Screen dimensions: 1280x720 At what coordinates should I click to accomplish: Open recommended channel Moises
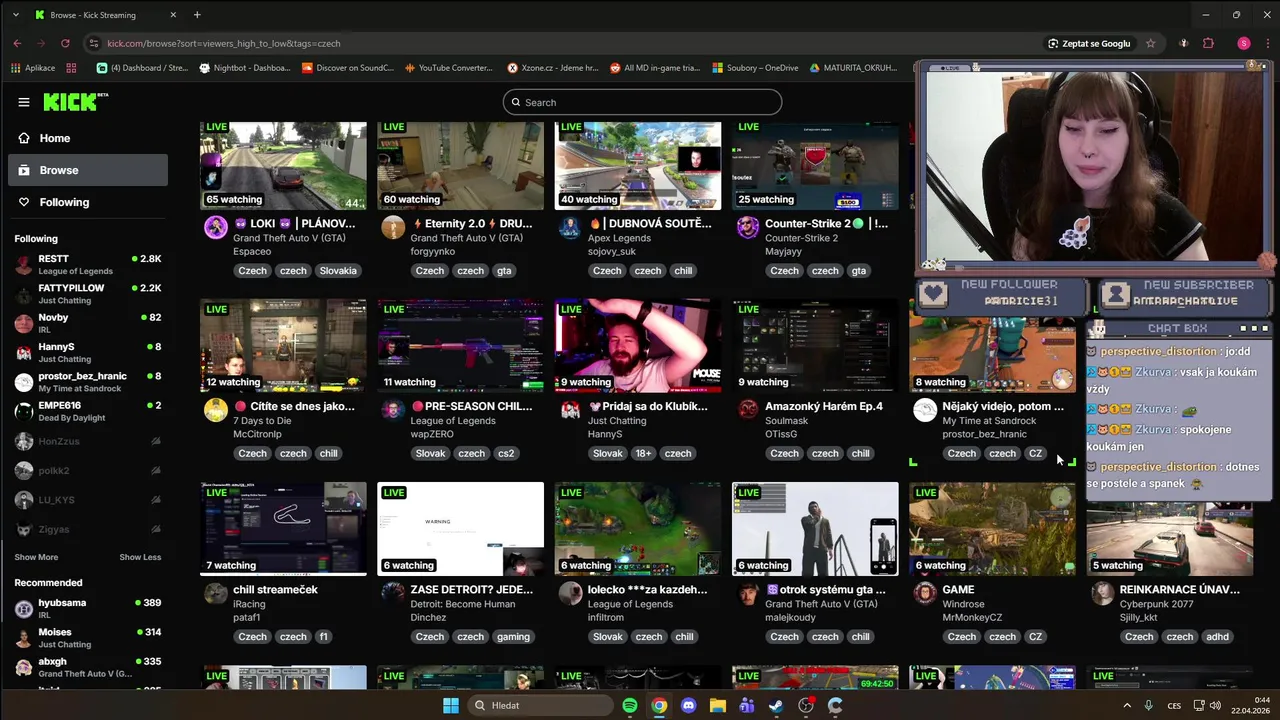pos(88,638)
